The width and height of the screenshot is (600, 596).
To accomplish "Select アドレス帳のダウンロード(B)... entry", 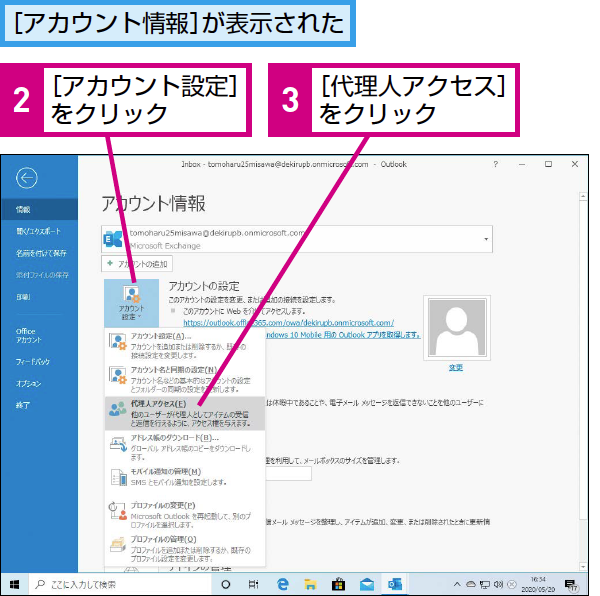I will [185, 447].
